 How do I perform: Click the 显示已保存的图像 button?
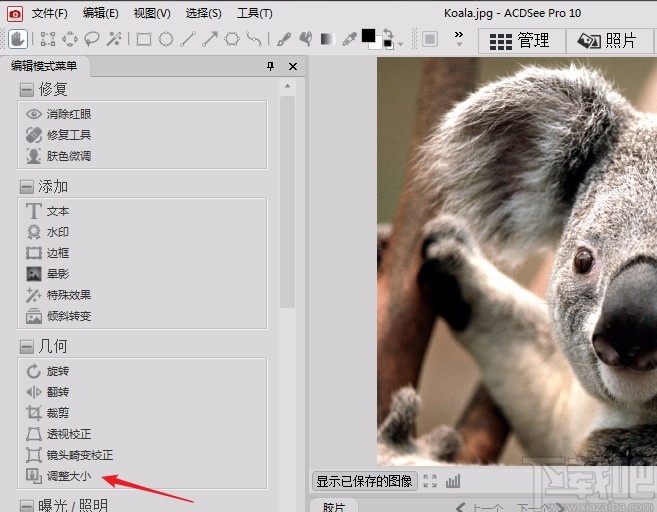(x=364, y=481)
